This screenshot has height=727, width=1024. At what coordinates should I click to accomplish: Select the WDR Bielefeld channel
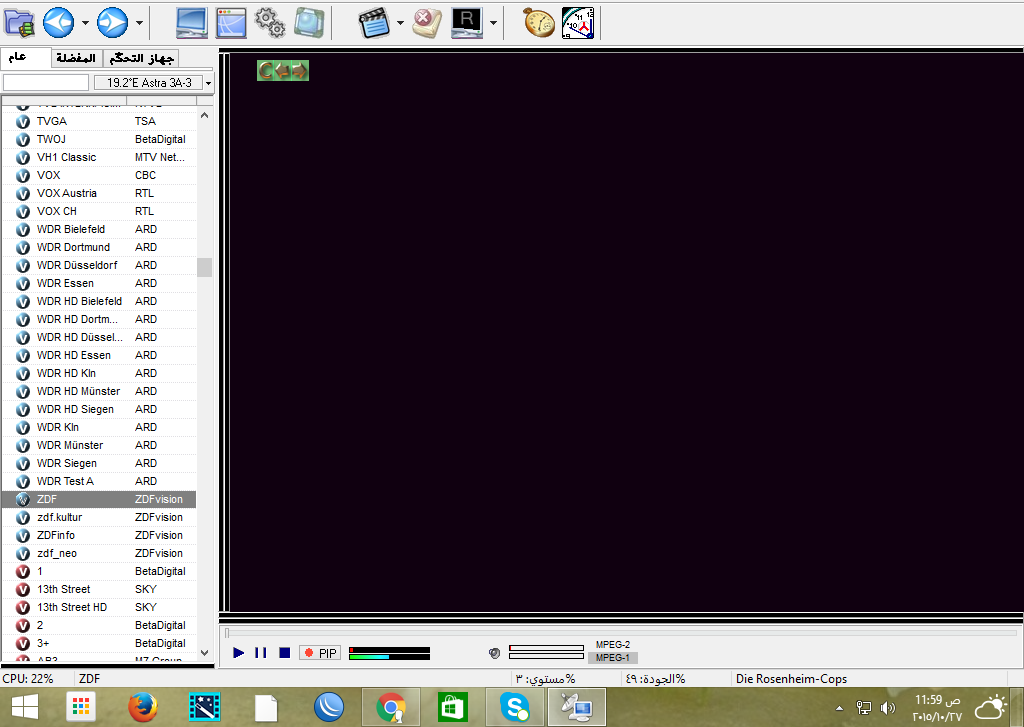point(99,229)
